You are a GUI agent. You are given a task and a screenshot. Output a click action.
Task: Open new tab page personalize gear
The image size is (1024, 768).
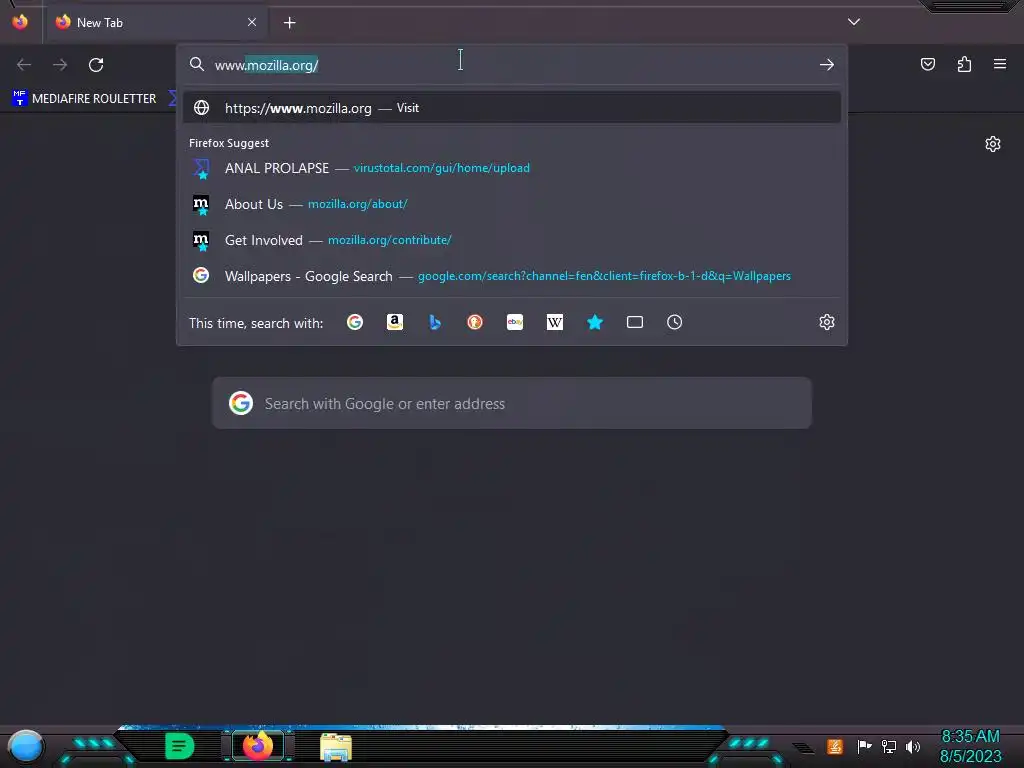993,144
